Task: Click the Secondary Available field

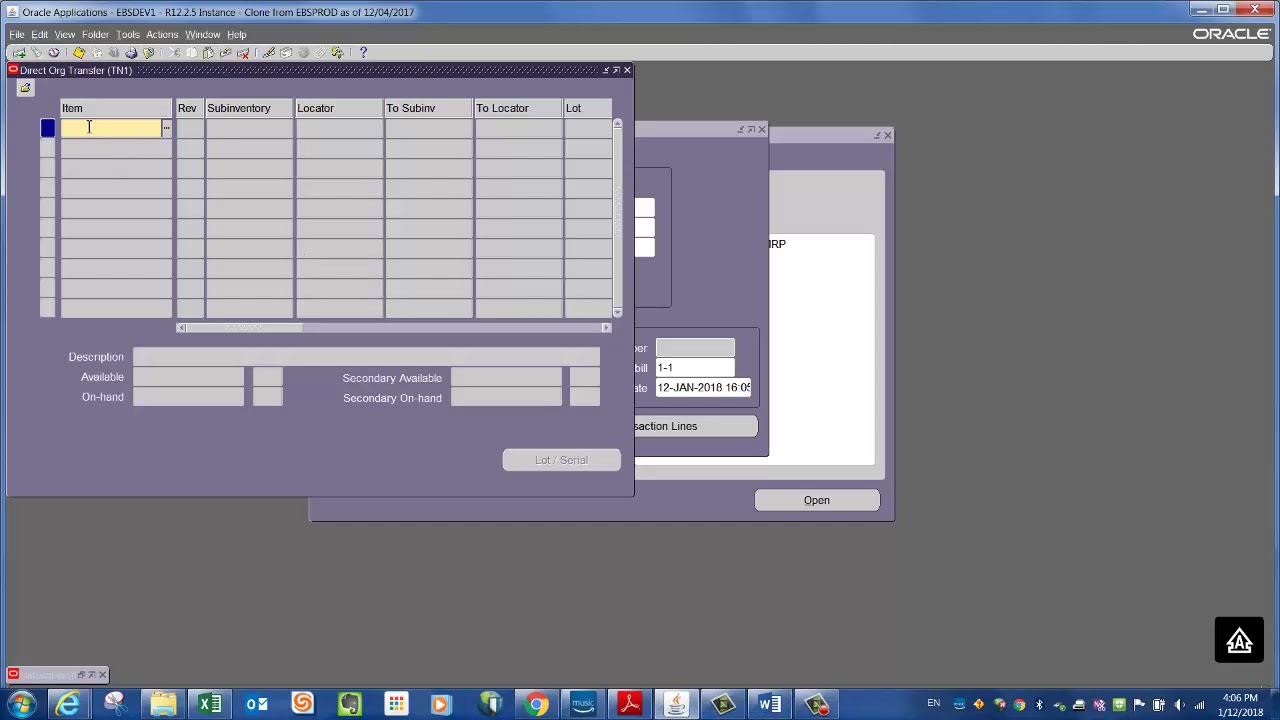Action: point(506,378)
